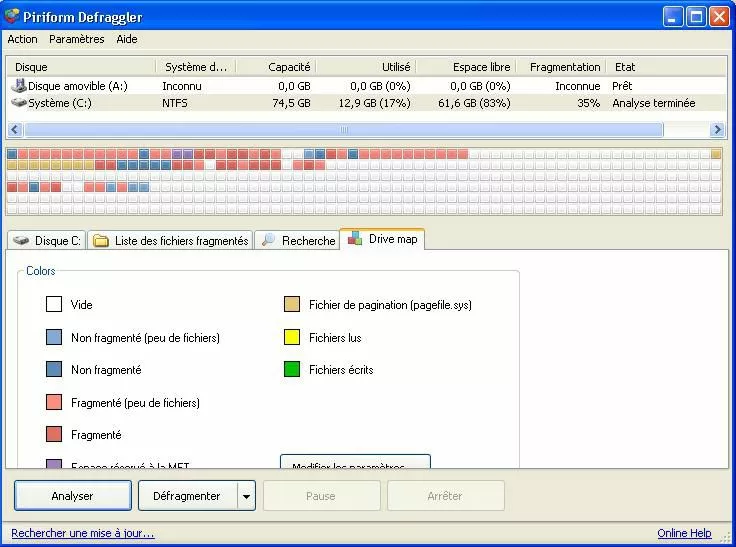Sort by the Système d... column header

pos(195,67)
